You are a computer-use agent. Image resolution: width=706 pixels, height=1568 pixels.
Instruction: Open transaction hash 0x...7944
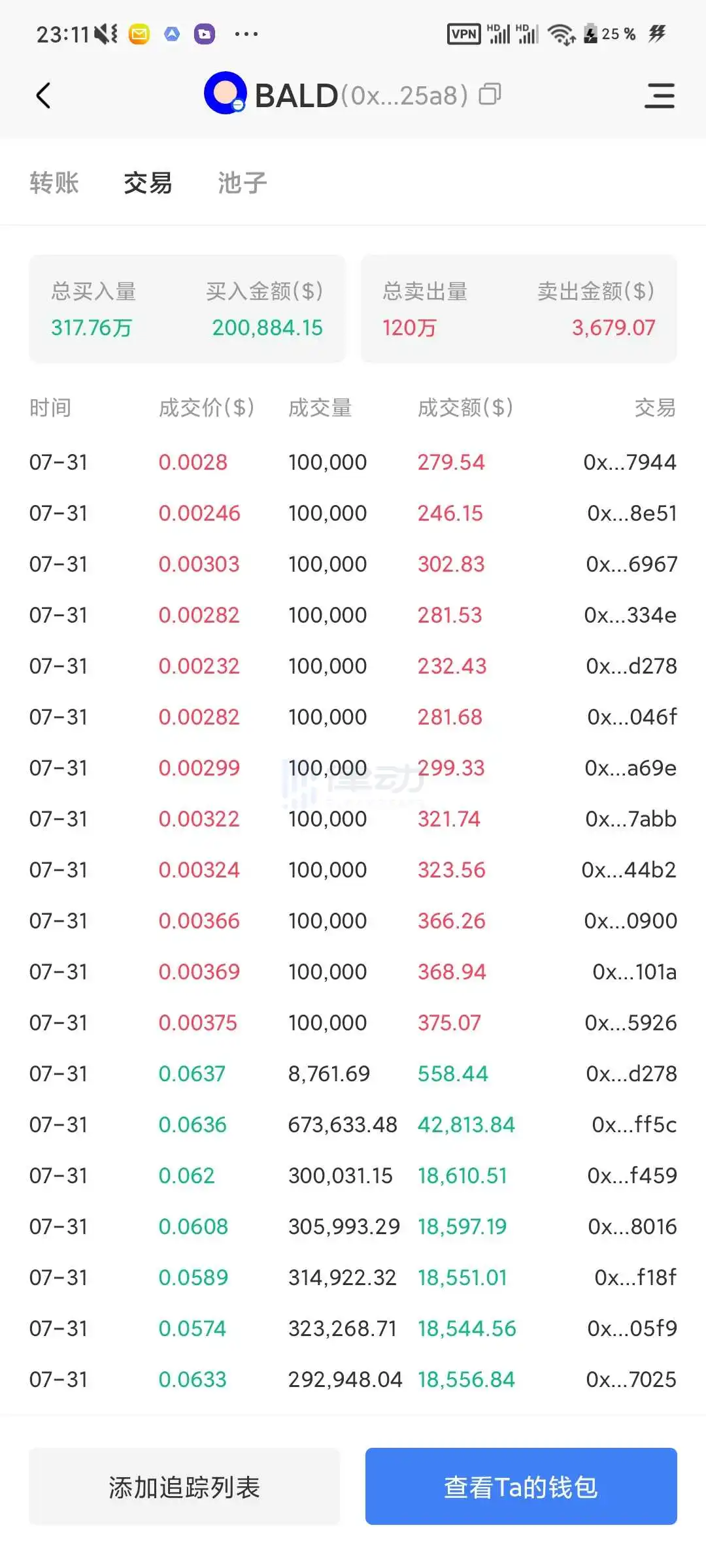click(630, 463)
